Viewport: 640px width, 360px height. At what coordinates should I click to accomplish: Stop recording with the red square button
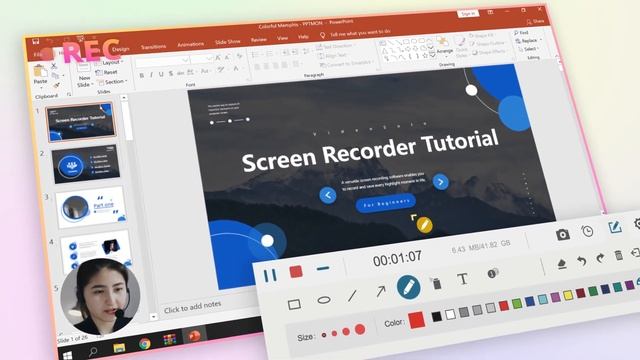296,272
